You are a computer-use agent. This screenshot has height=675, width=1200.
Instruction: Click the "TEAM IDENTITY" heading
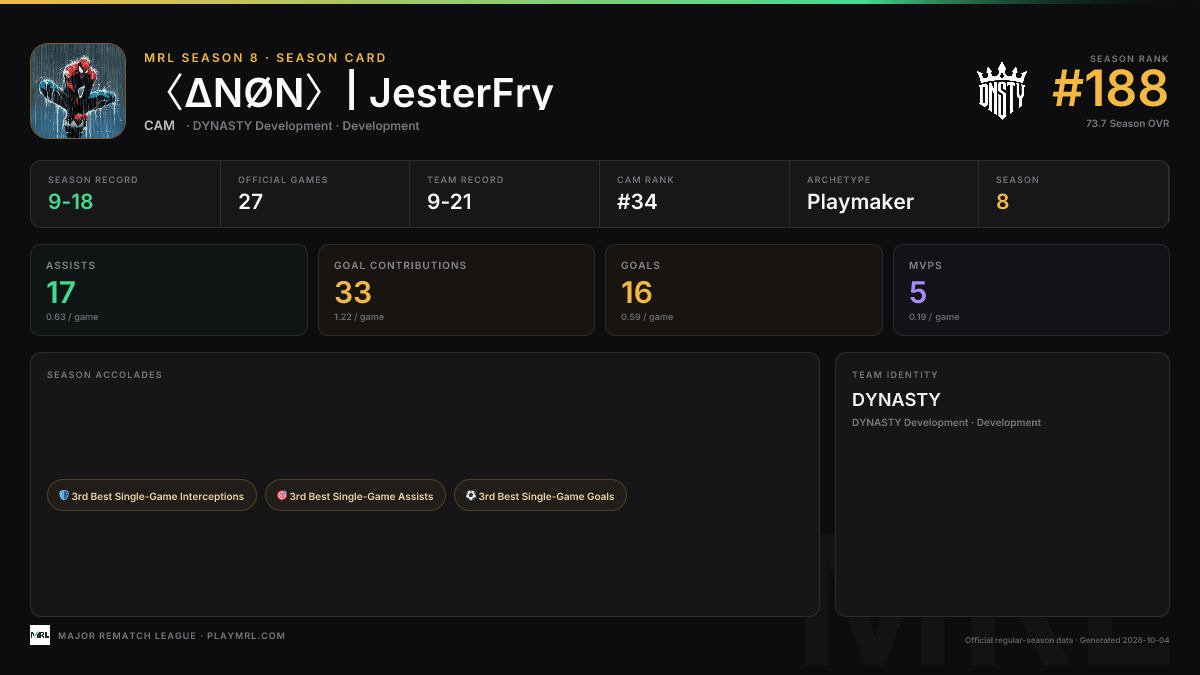click(895, 375)
